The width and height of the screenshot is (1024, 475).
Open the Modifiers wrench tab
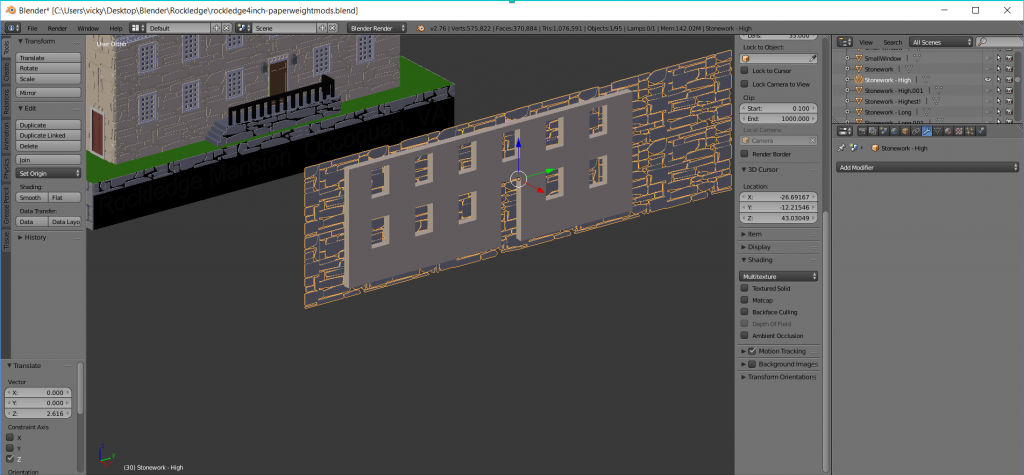point(927,131)
